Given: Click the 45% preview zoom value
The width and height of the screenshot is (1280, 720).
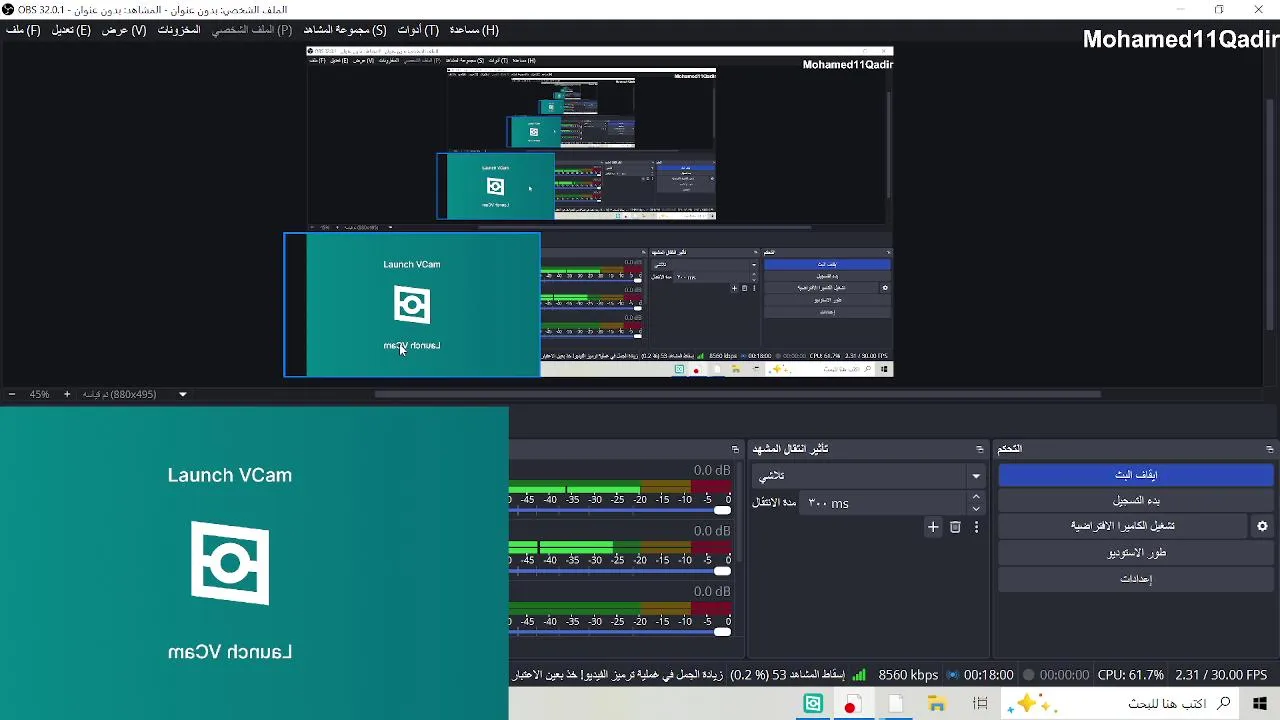Looking at the screenshot, I should pos(39,394).
